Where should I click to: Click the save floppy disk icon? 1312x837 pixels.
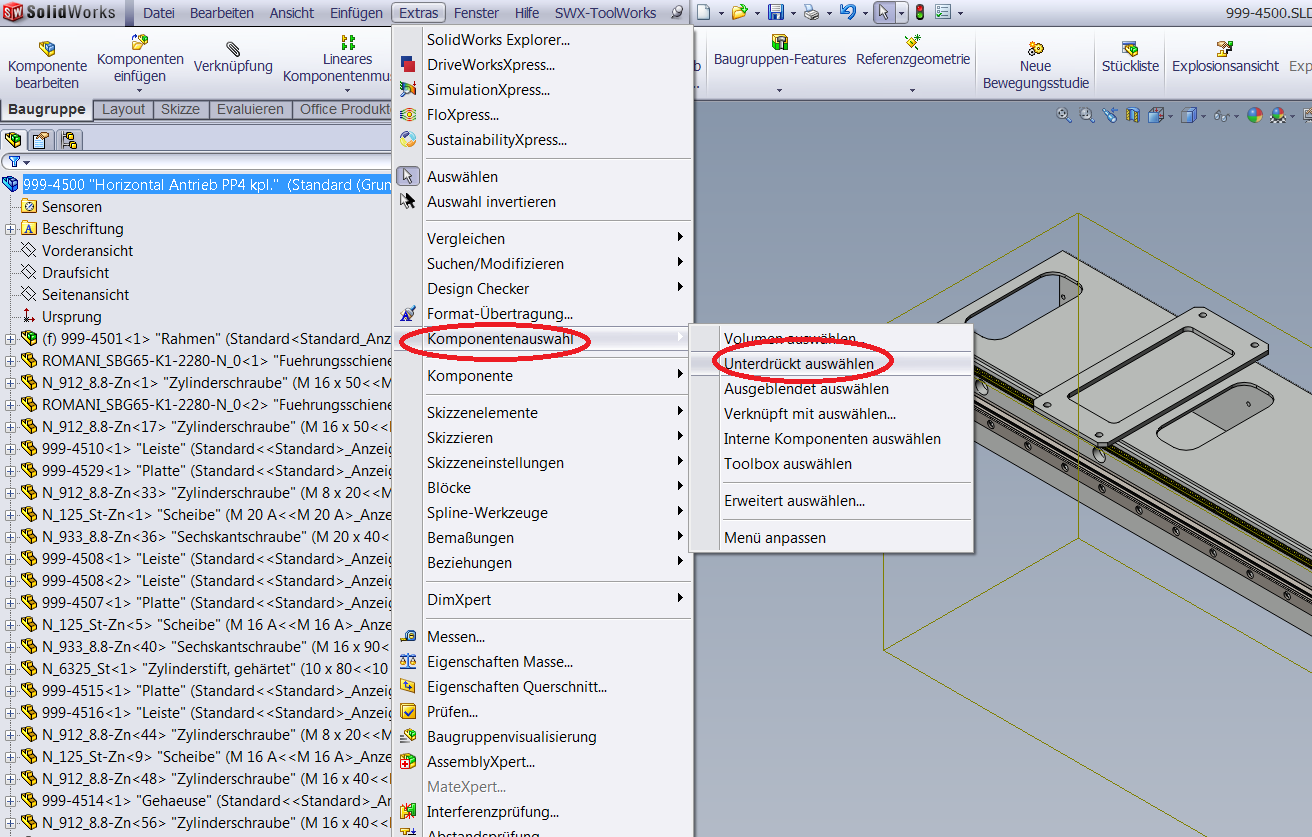pos(775,13)
